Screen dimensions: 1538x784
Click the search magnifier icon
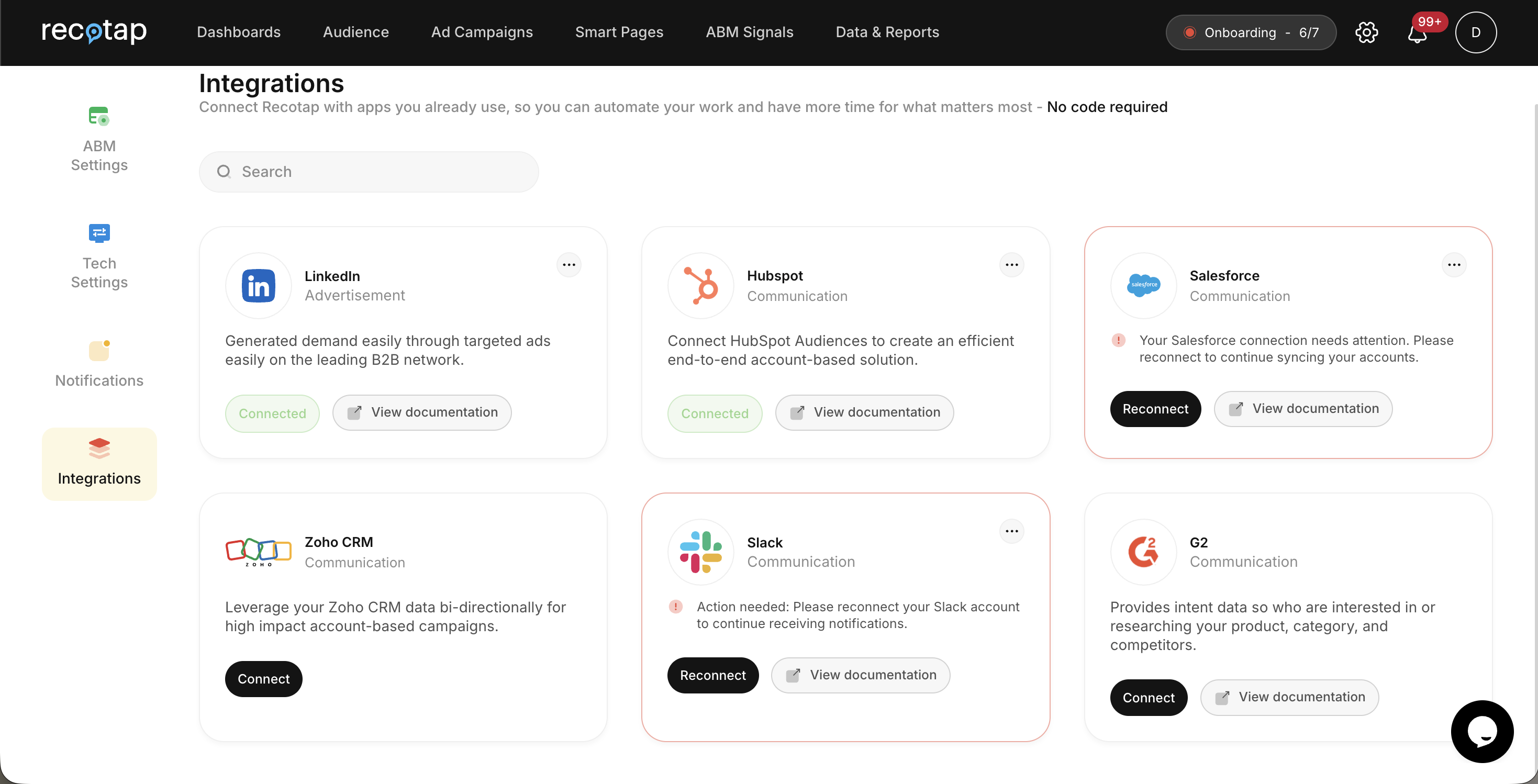224,172
